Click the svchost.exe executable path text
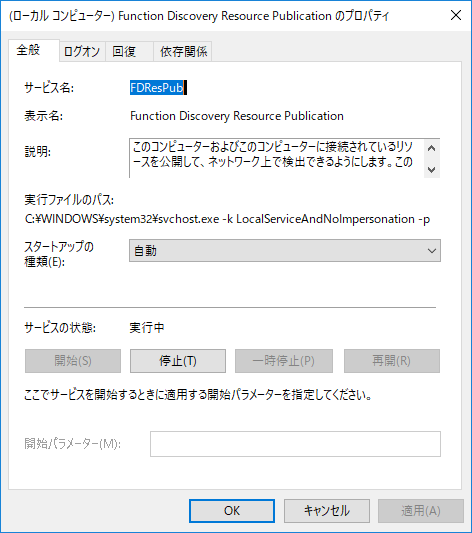Viewport: 472px width, 533px height. pyautogui.click(x=227, y=219)
